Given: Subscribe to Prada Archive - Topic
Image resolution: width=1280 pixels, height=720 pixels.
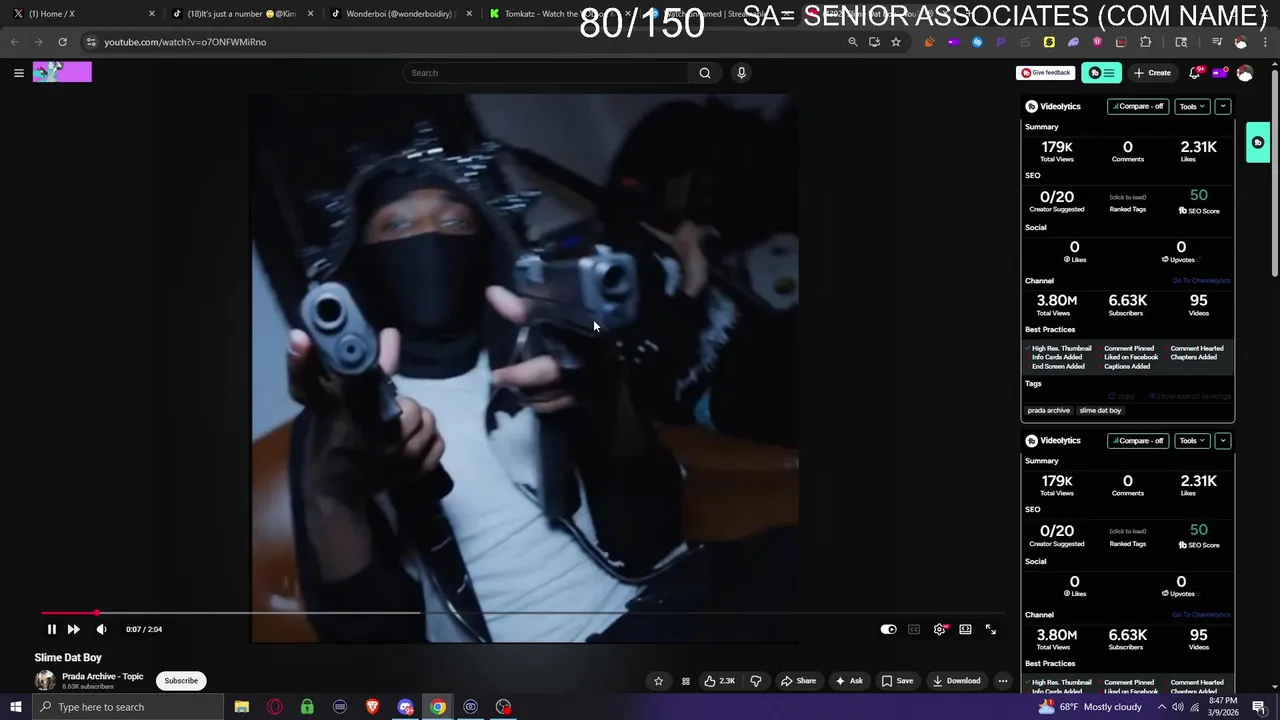Looking at the screenshot, I should (x=181, y=681).
